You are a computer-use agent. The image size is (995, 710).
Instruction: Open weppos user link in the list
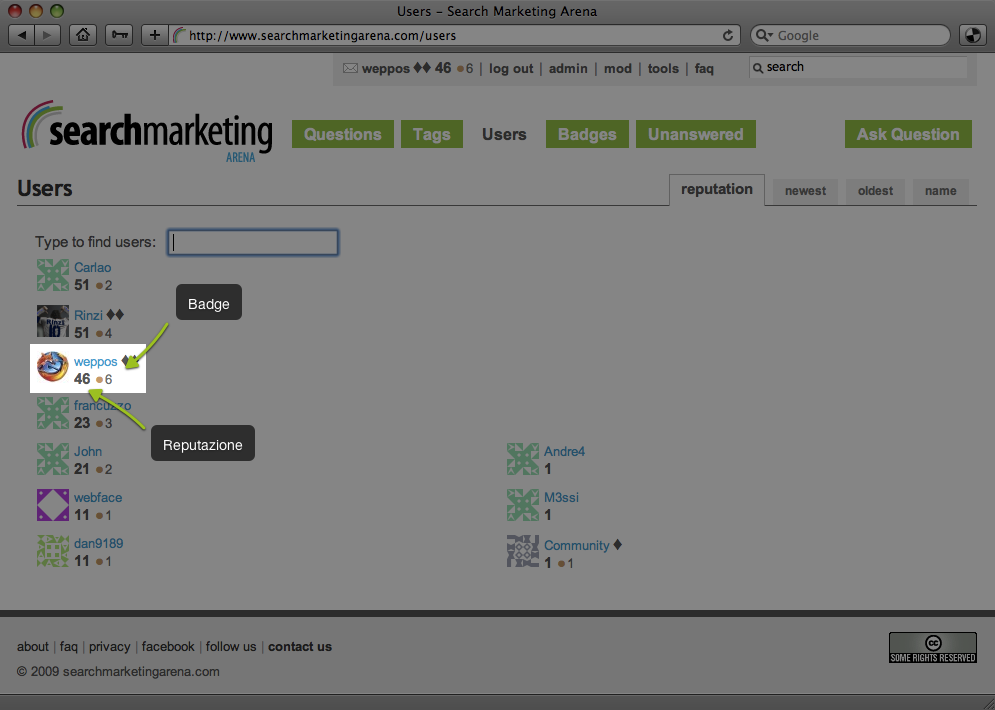[x=96, y=362]
